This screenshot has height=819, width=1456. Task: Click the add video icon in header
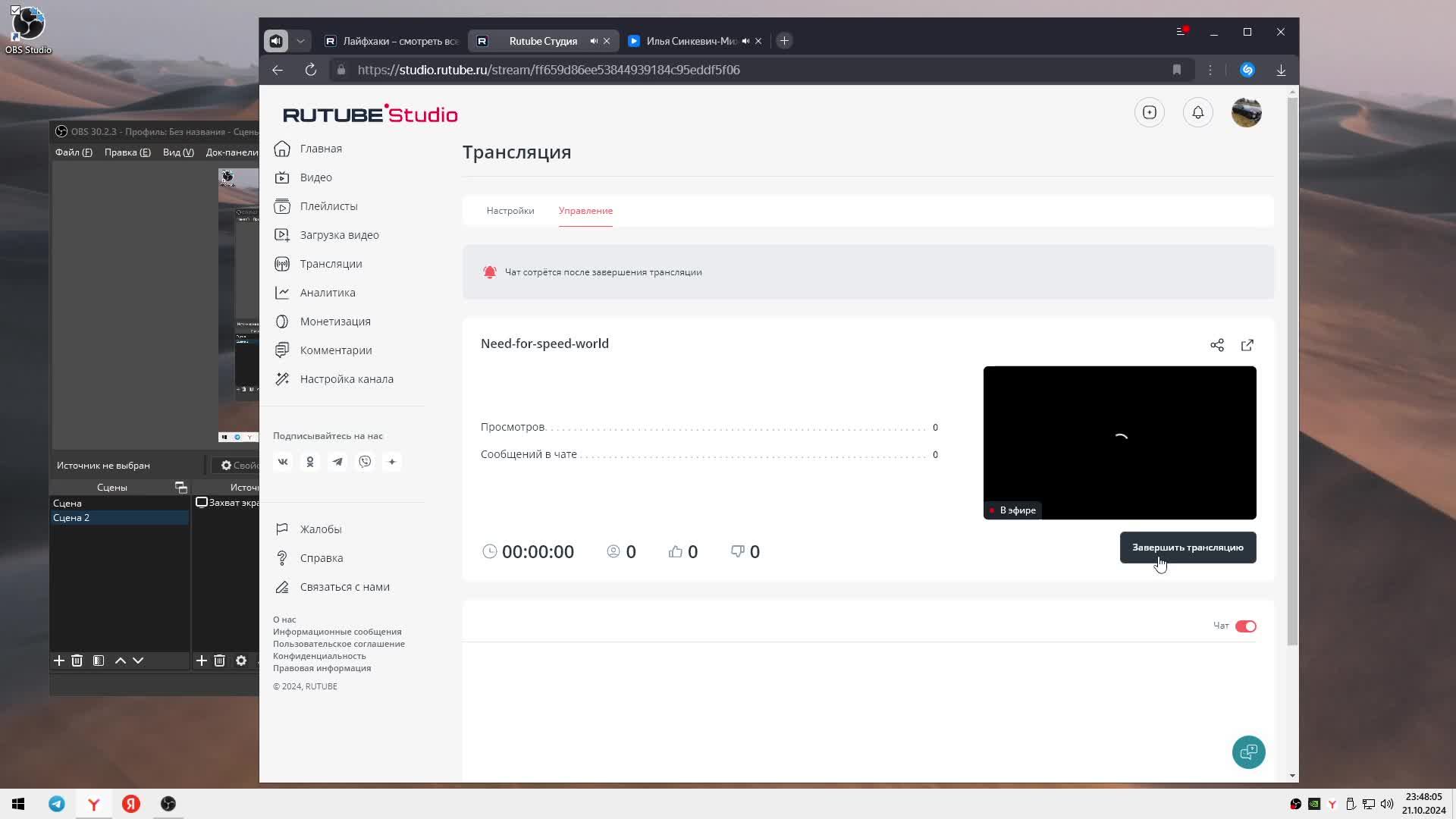(1150, 113)
